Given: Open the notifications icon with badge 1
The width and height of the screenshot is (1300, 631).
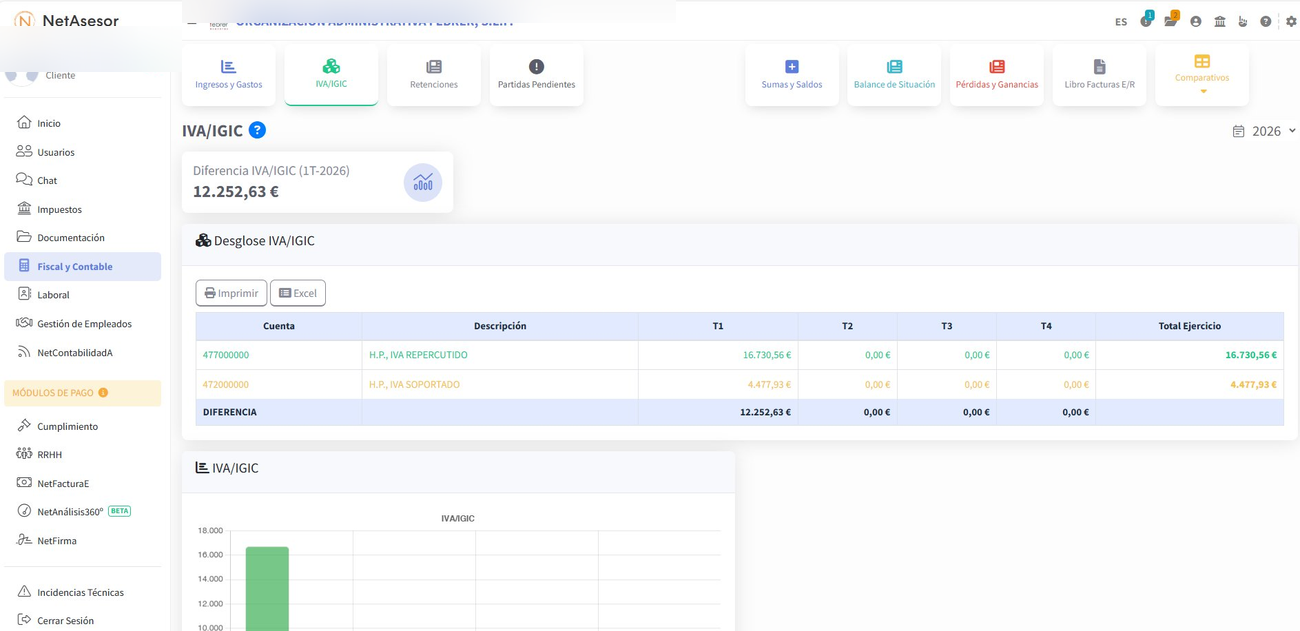Looking at the screenshot, I should click(1146, 21).
